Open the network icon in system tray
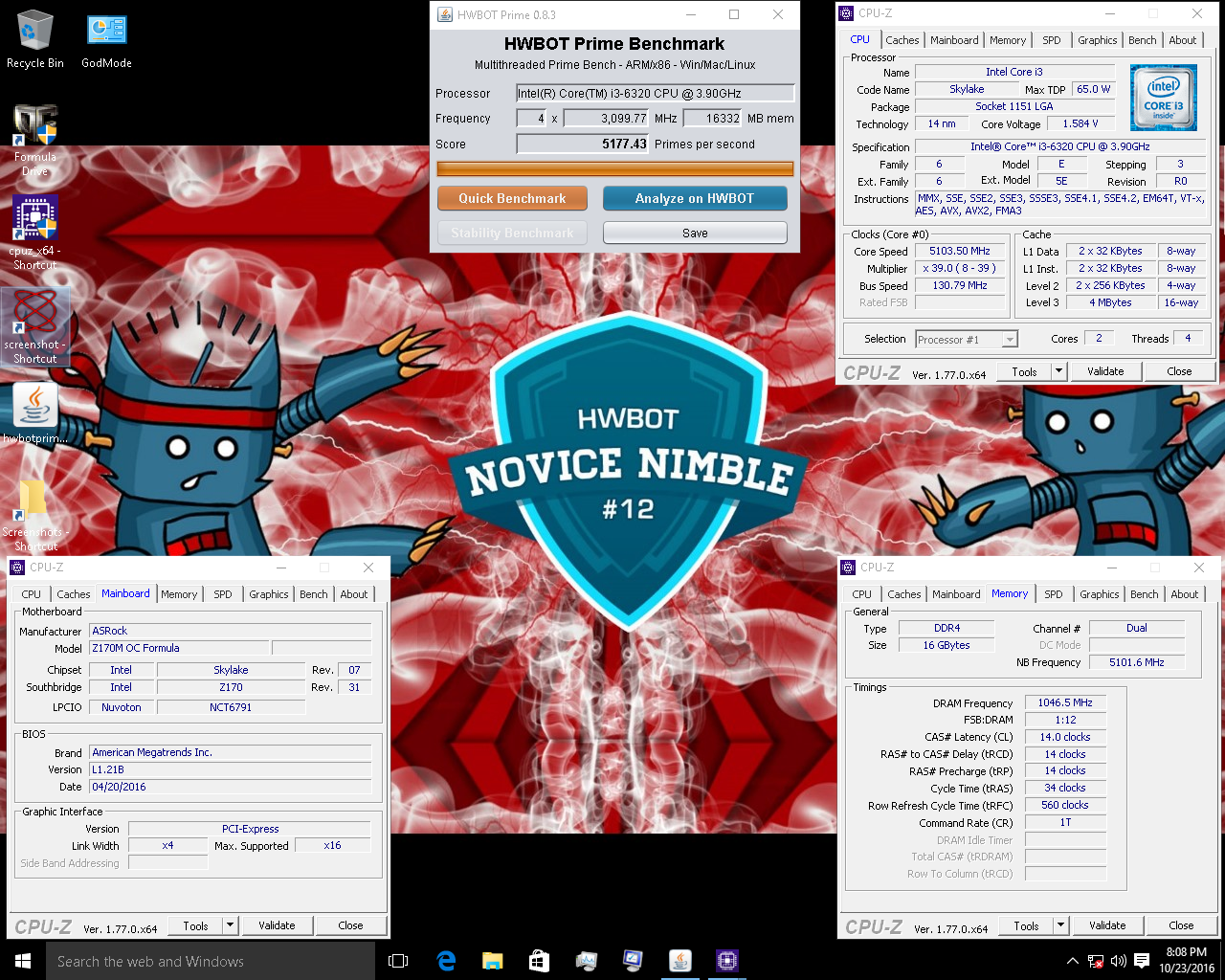The height and width of the screenshot is (980, 1225). click(x=1095, y=961)
